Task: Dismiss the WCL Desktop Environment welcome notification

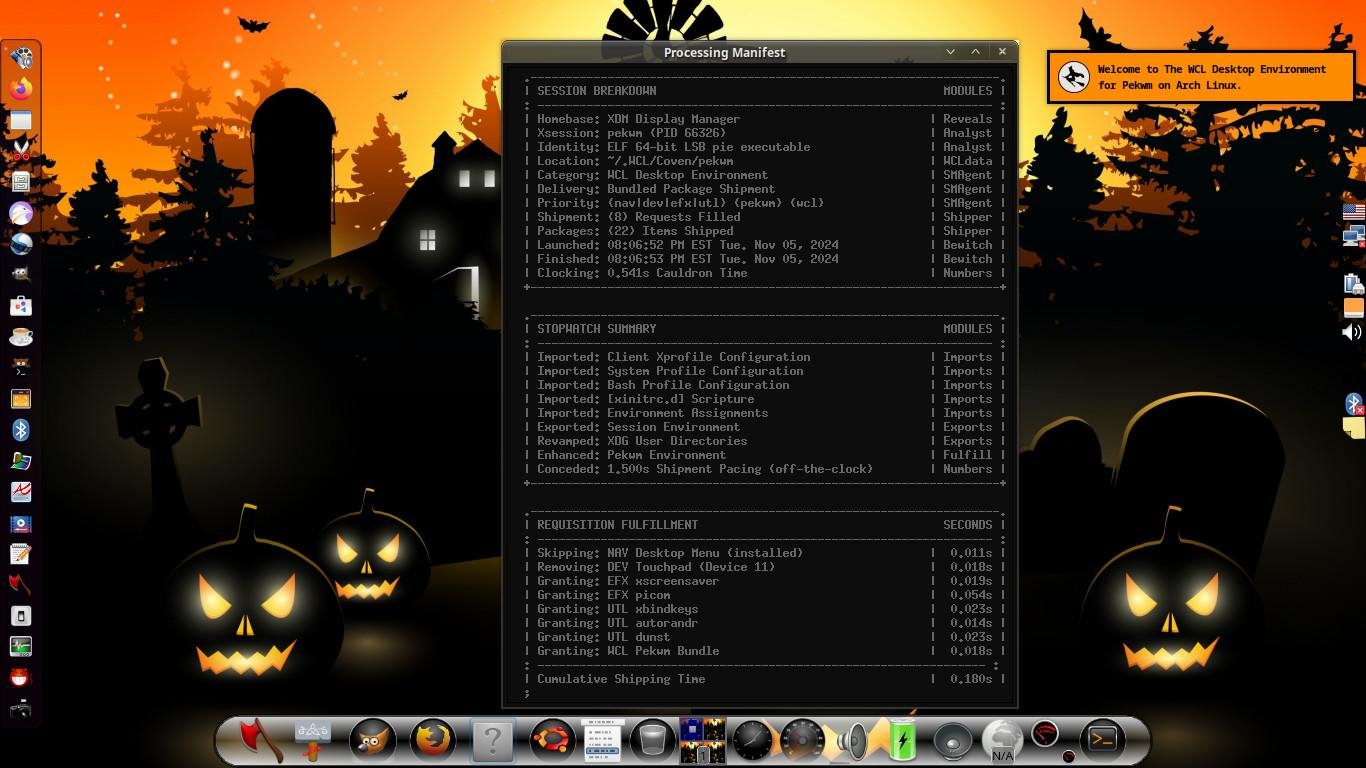Action: pos(1200,77)
